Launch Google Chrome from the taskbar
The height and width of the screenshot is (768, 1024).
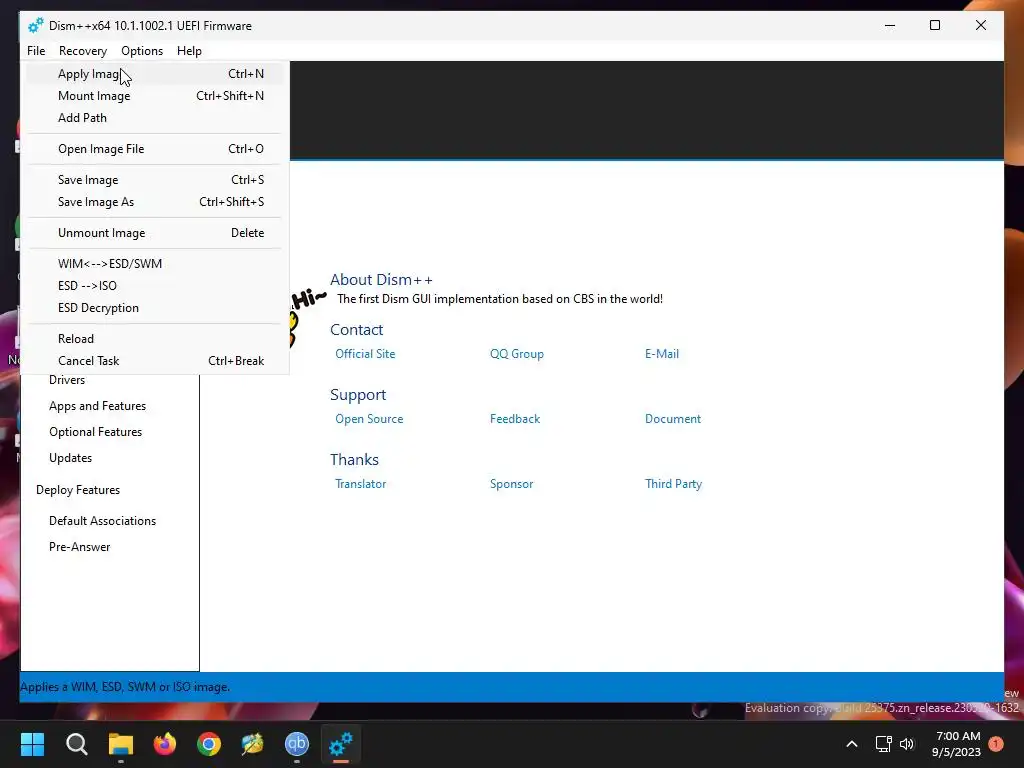pyautogui.click(x=209, y=743)
